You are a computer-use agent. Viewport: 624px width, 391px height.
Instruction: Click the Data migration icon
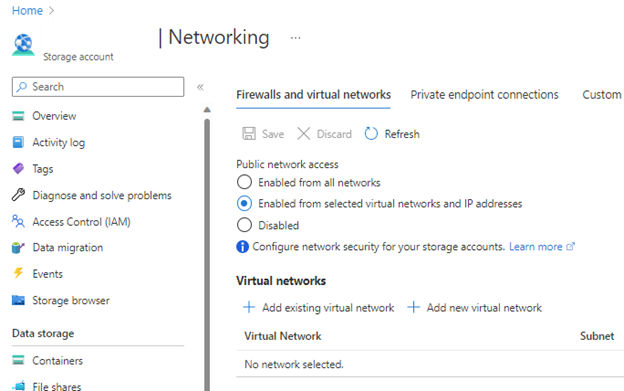(18, 247)
